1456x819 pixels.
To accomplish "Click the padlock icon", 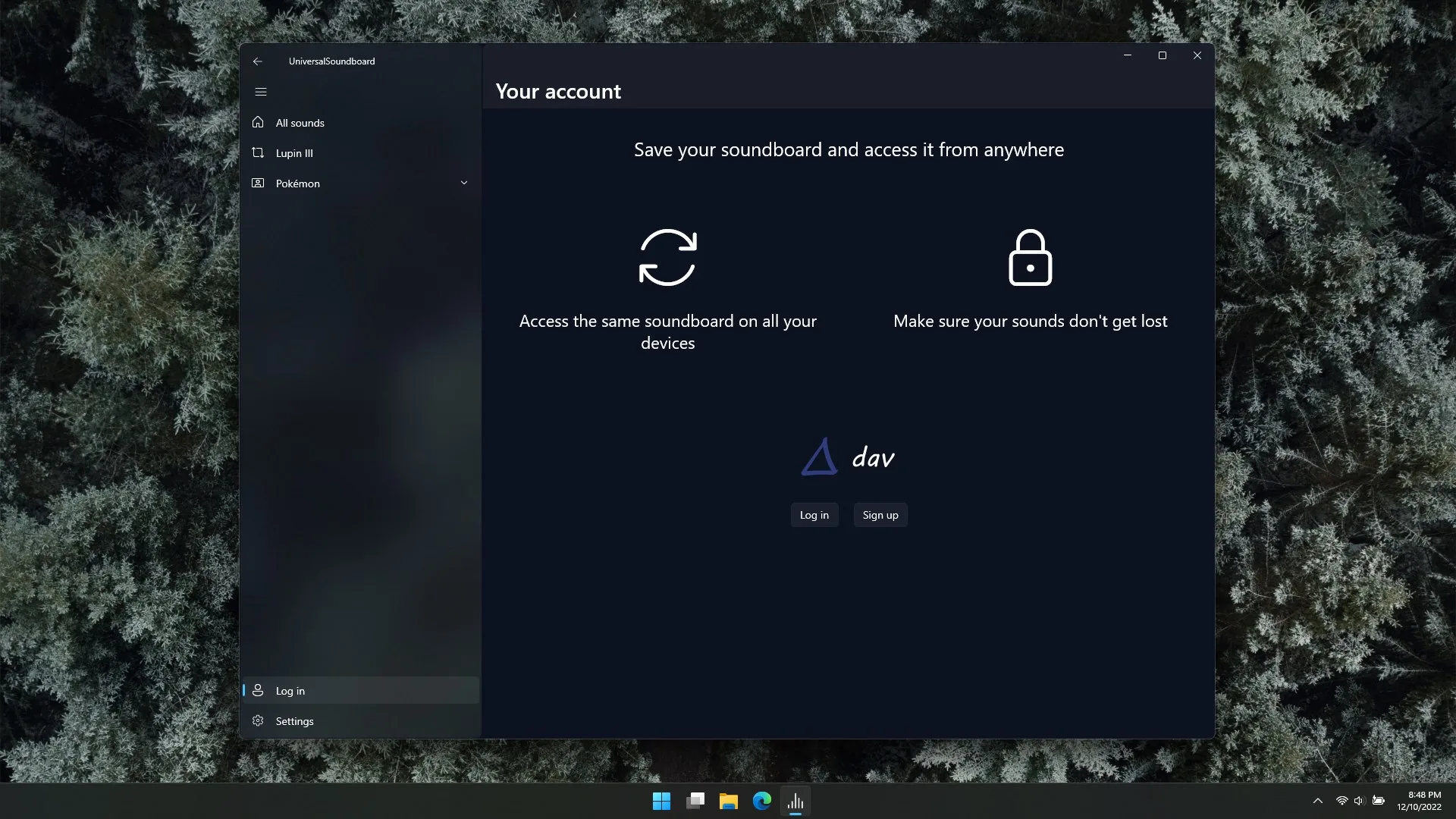I will click(x=1031, y=258).
